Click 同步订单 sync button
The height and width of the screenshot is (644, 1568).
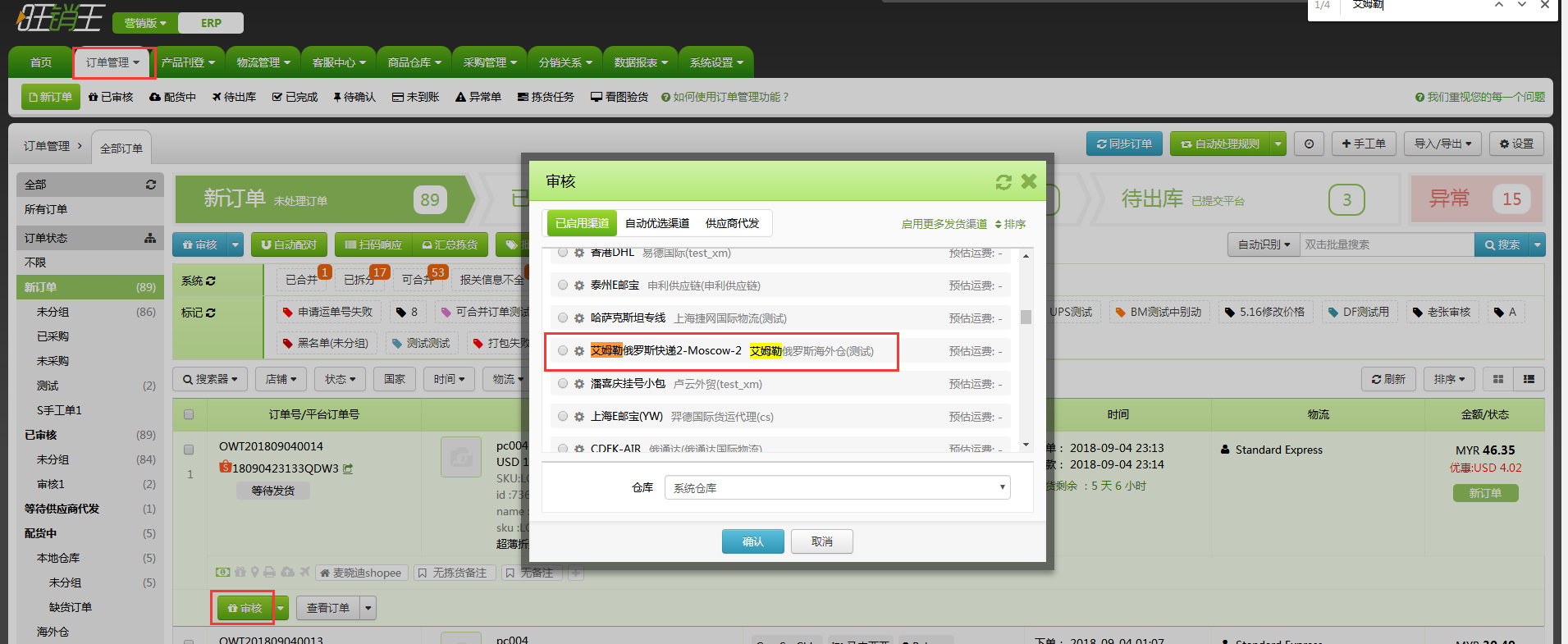click(1124, 144)
